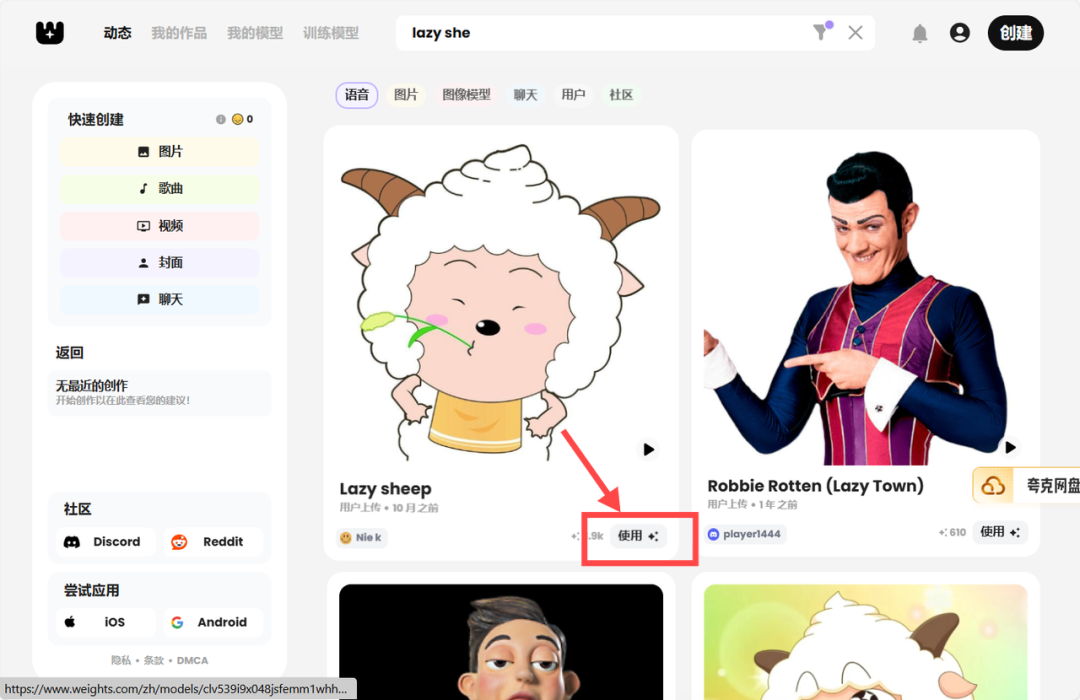Click the "无最近的创作" message
The width and height of the screenshot is (1080, 700).
[x=92, y=385]
